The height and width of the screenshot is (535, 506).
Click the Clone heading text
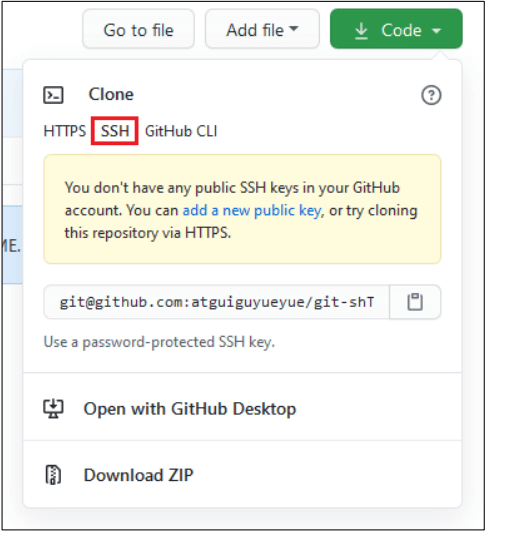[x=111, y=95]
